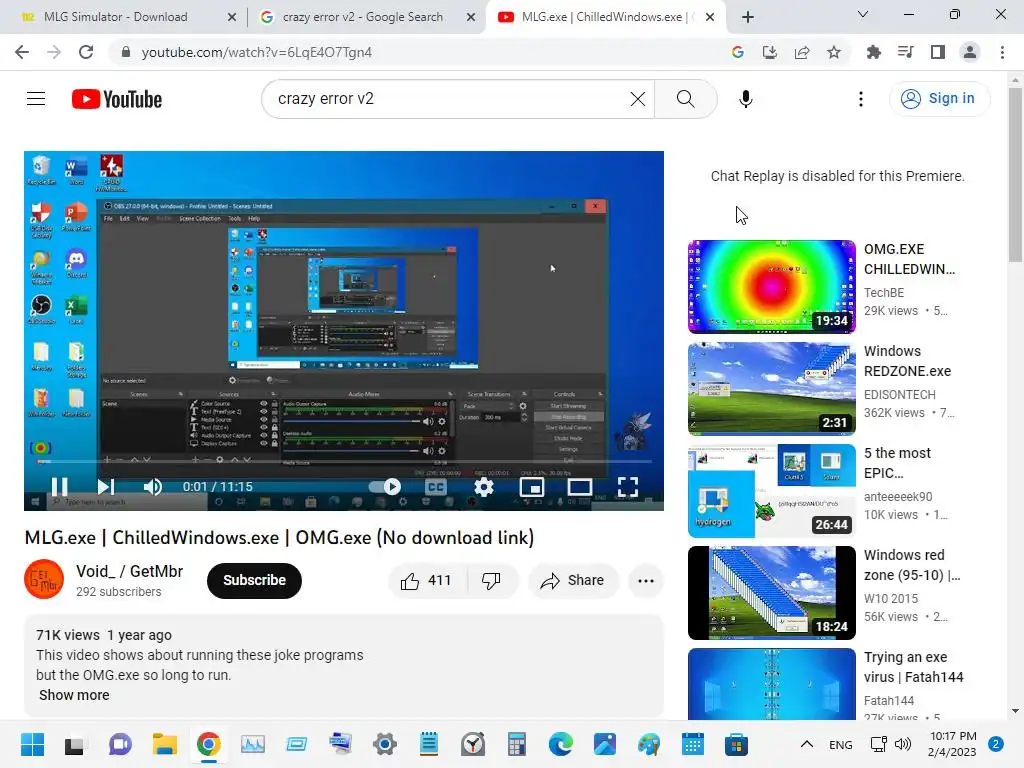1024x768 pixels.
Task: Open Calculator from the taskbar
Action: coord(517,744)
